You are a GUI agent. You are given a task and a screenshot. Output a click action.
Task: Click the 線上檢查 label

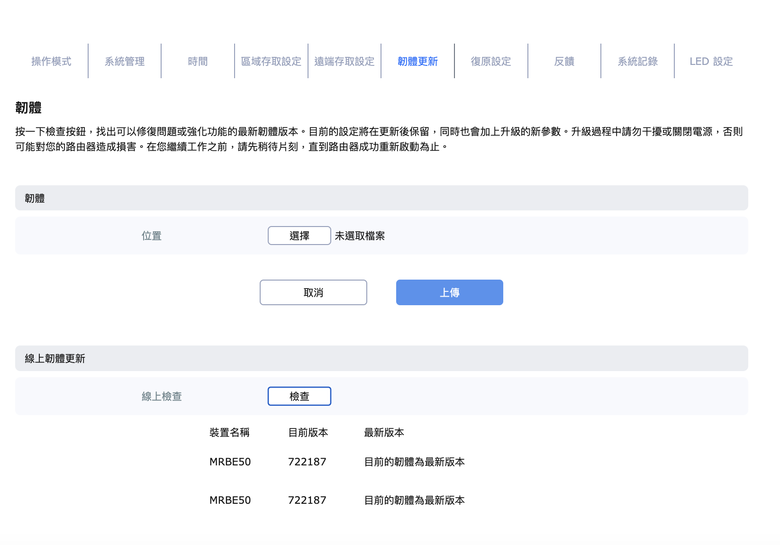coord(162,396)
